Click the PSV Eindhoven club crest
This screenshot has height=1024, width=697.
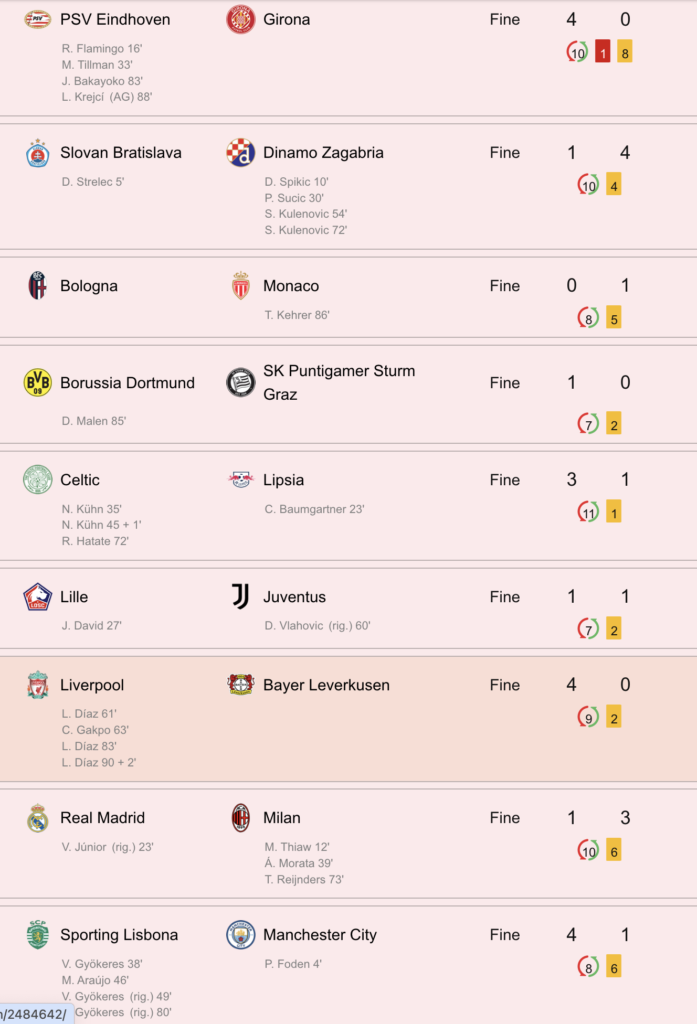click(x=37, y=20)
